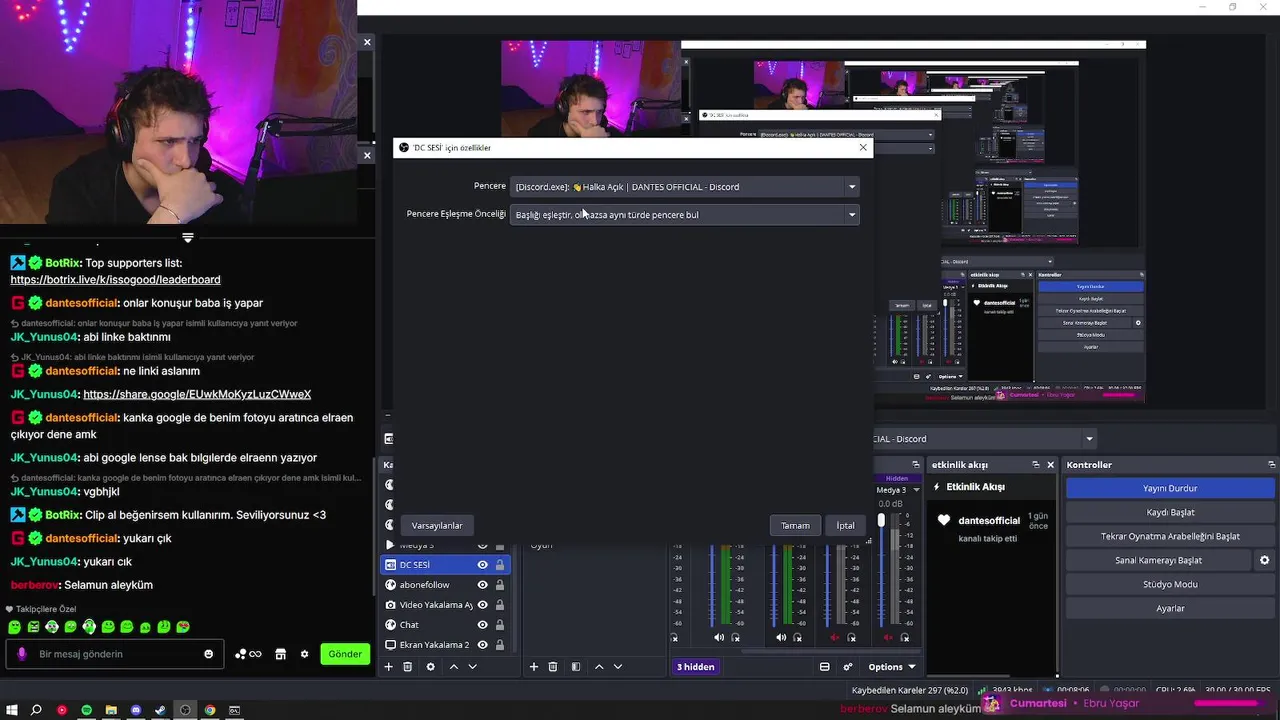Hide the Ekran Yakalama 2 source
Screen dimensions: 1280x720
click(x=482, y=645)
